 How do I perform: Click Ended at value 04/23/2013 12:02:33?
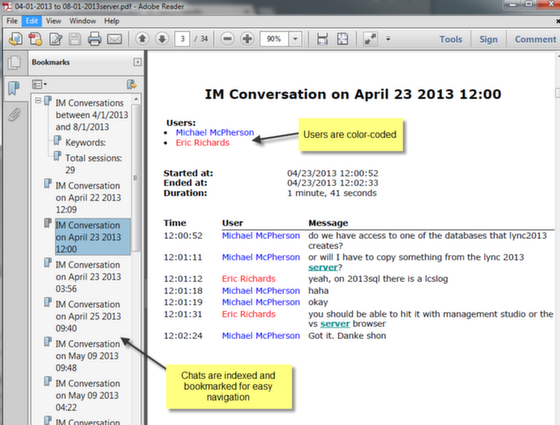332,183
